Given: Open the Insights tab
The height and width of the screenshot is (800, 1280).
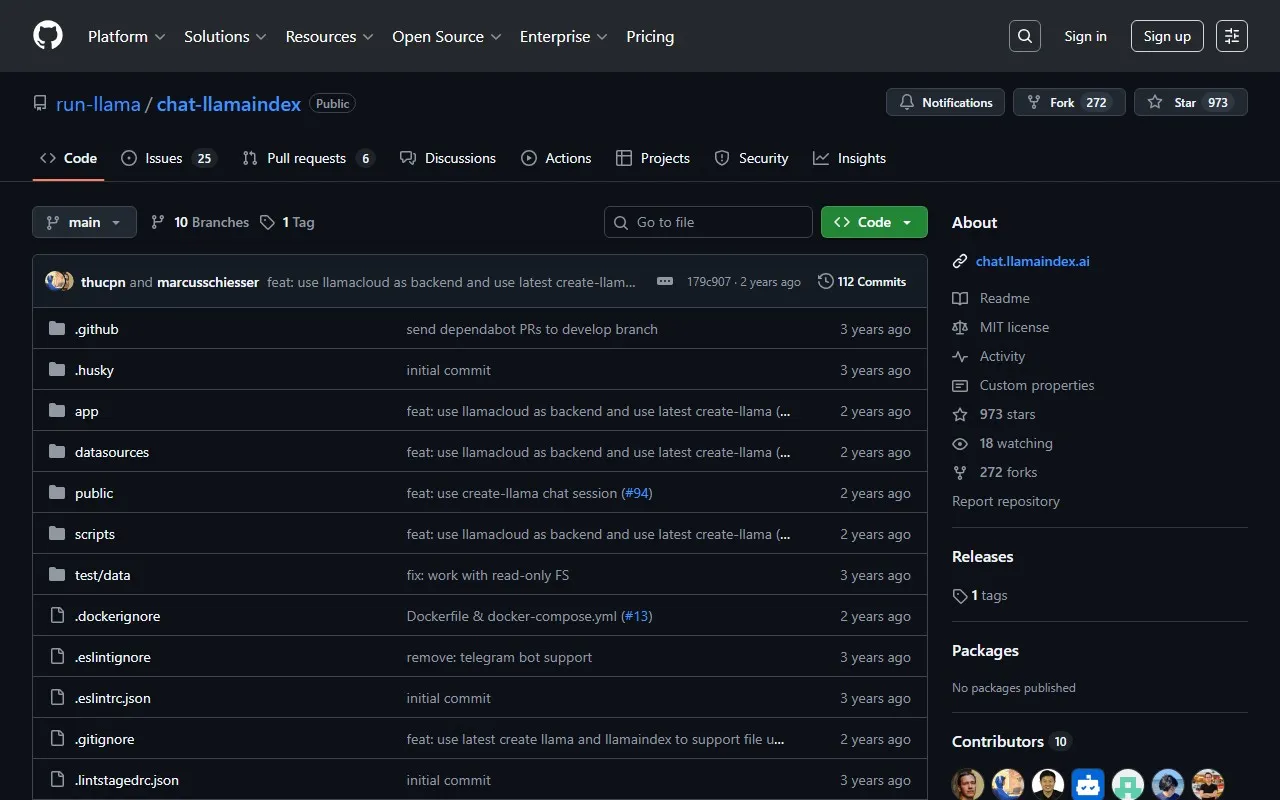Looking at the screenshot, I should click(x=849, y=158).
